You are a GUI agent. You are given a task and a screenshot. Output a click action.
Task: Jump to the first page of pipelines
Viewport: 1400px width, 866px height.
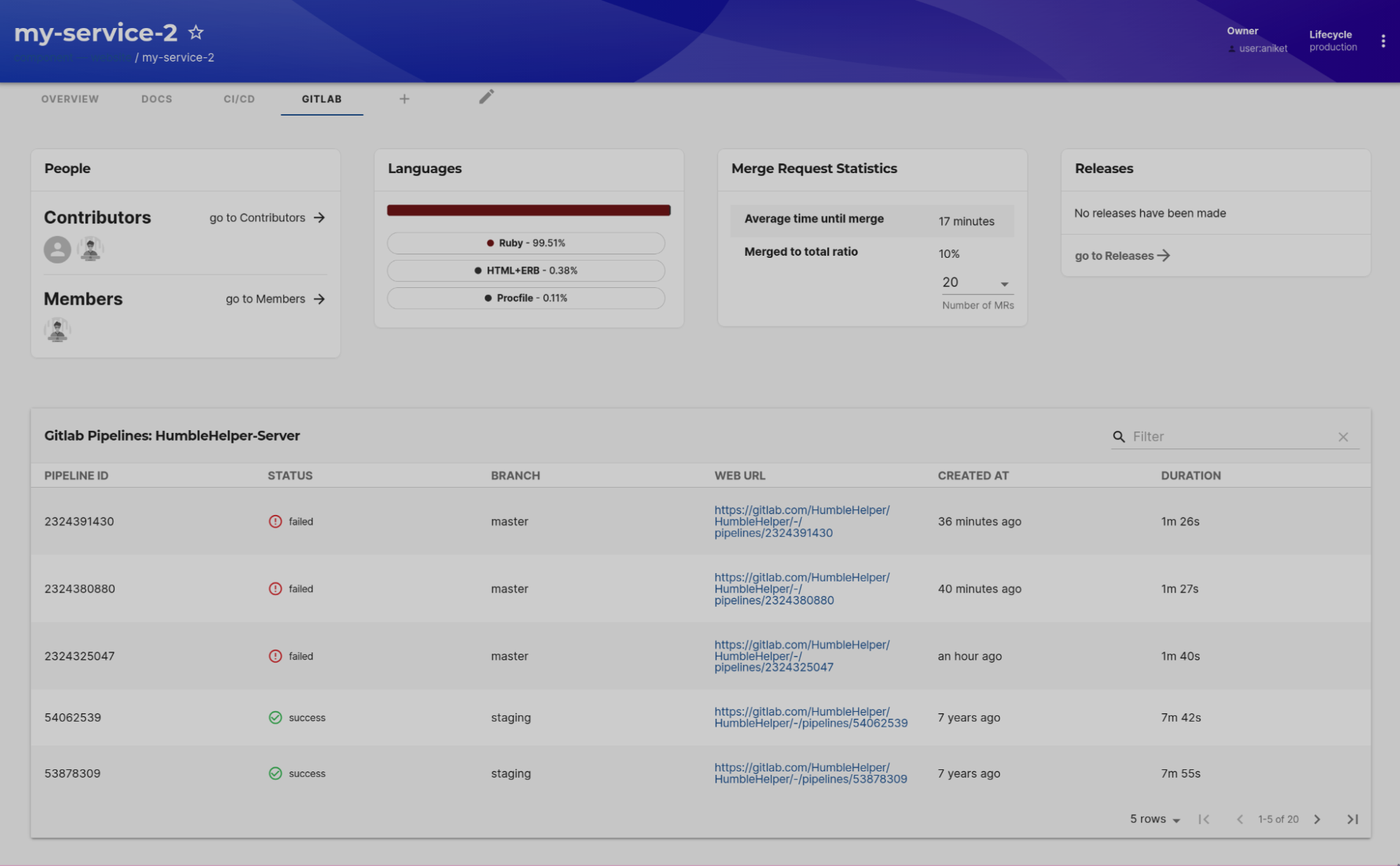point(1205,818)
